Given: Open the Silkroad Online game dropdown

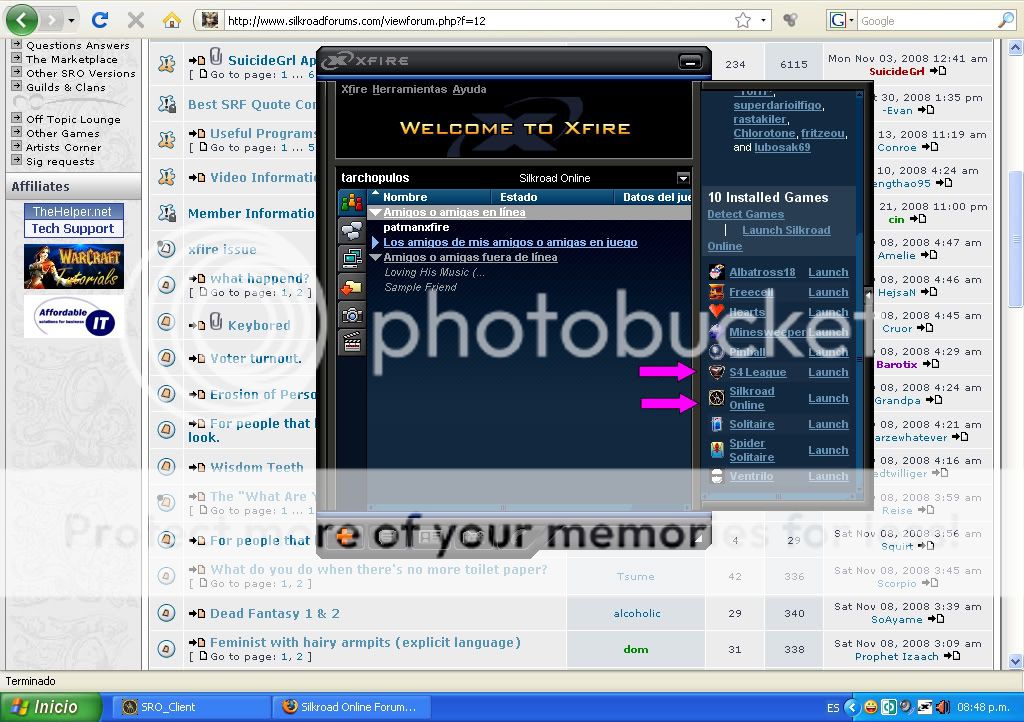Looking at the screenshot, I should (x=684, y=177).
